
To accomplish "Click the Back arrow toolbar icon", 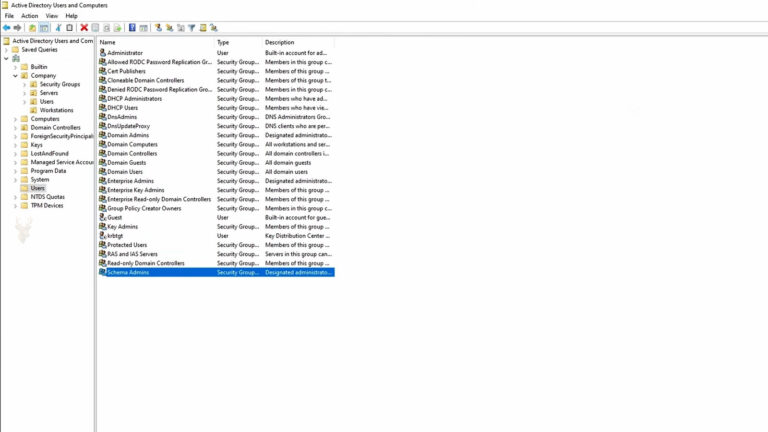I will click(x=7, y=28).
